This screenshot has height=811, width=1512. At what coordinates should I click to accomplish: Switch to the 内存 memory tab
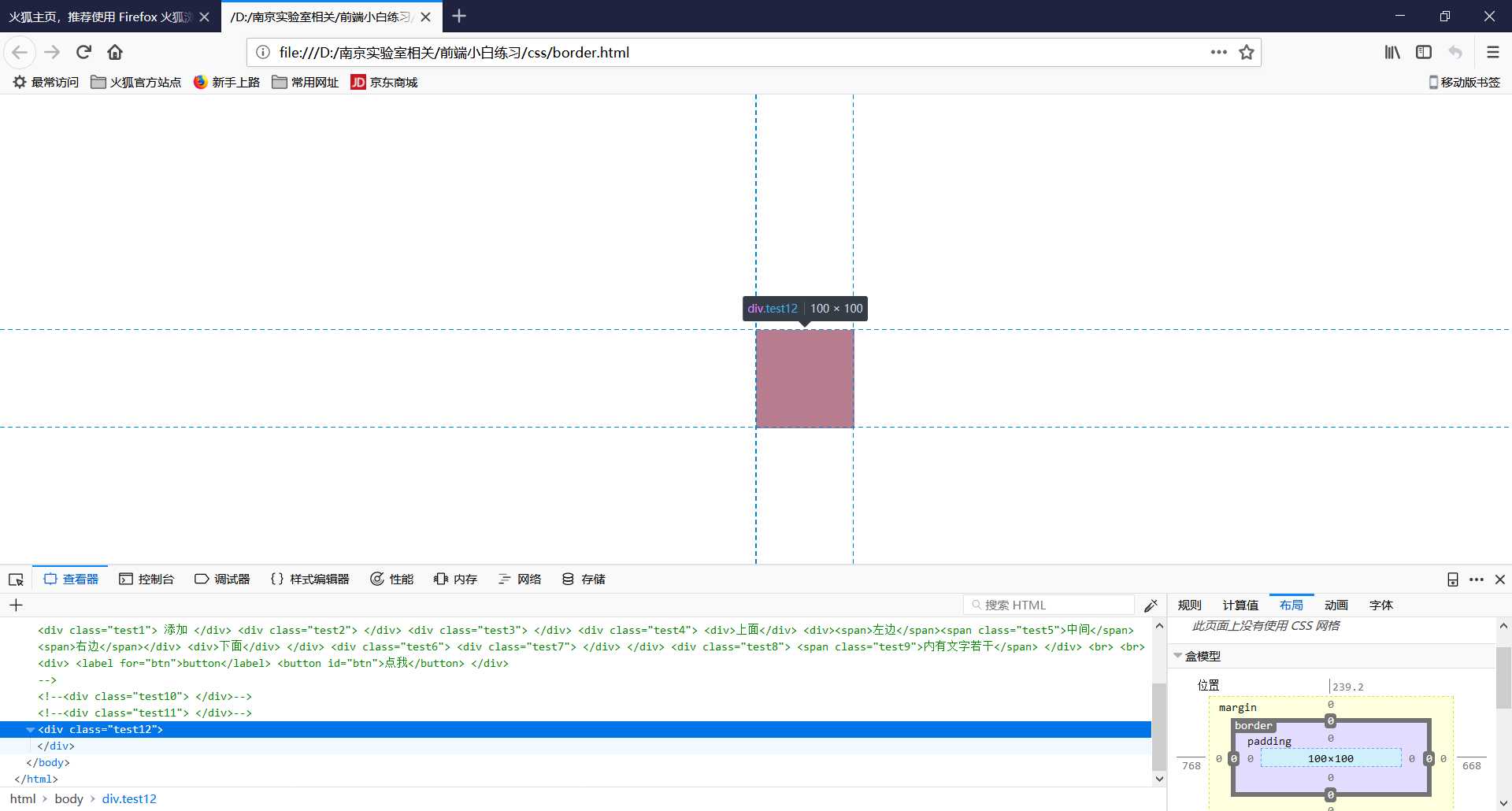click(455, 579)
